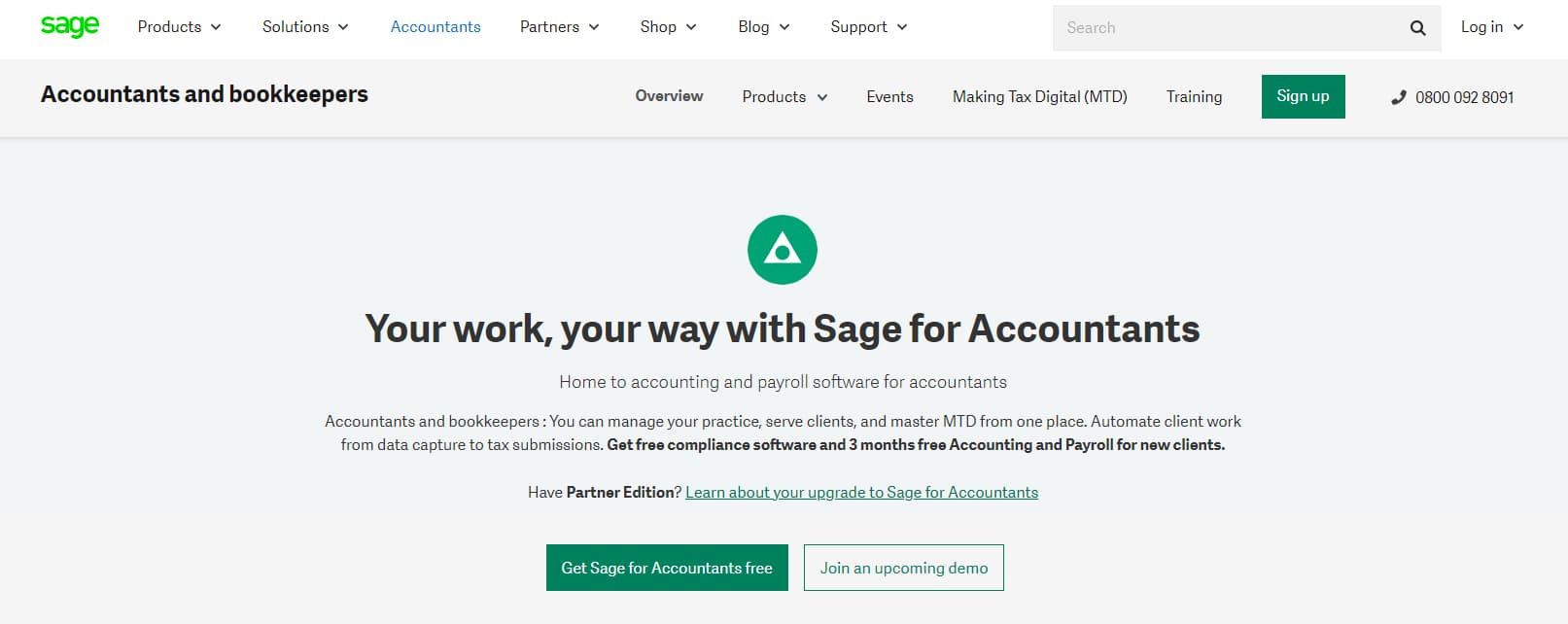1568x624 pixels.
Task: Go to Making Tax Digital (MTD)
Action: (1039, 96)
